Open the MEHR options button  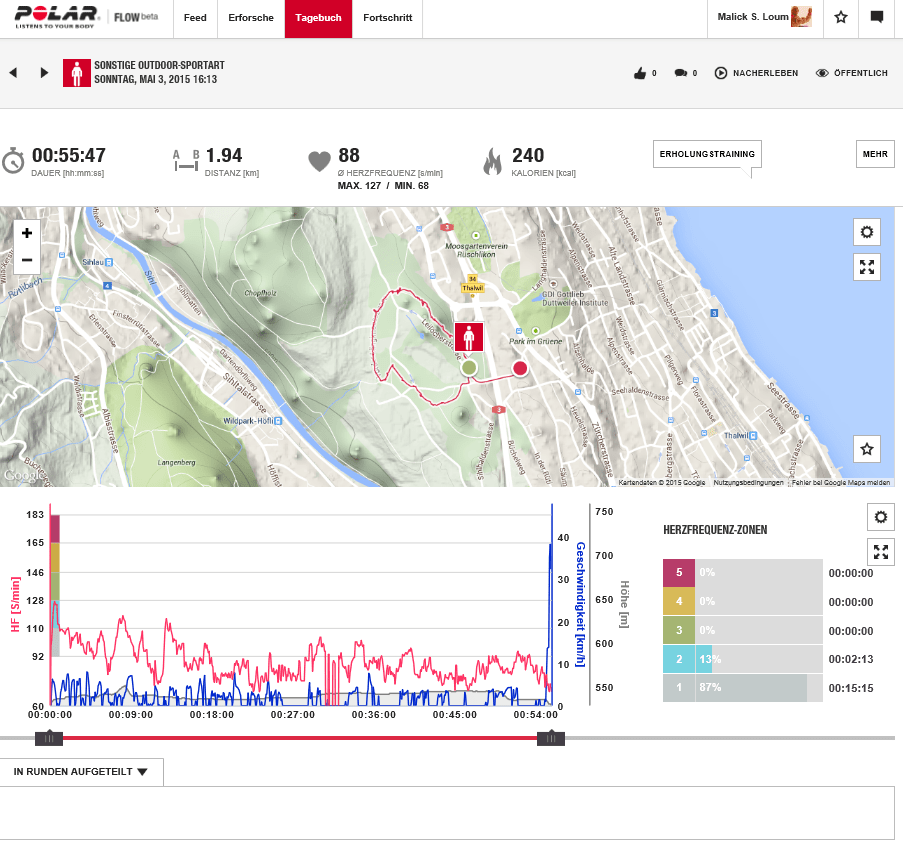(x=875, y=154)
